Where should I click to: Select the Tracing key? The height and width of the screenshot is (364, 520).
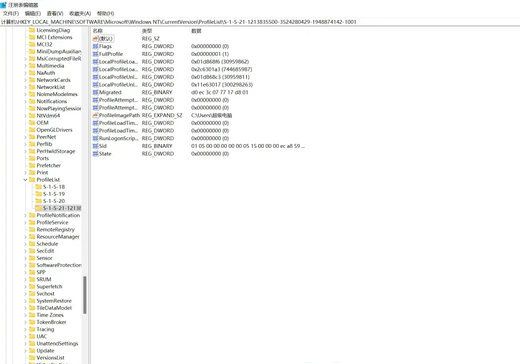(45, 329)
